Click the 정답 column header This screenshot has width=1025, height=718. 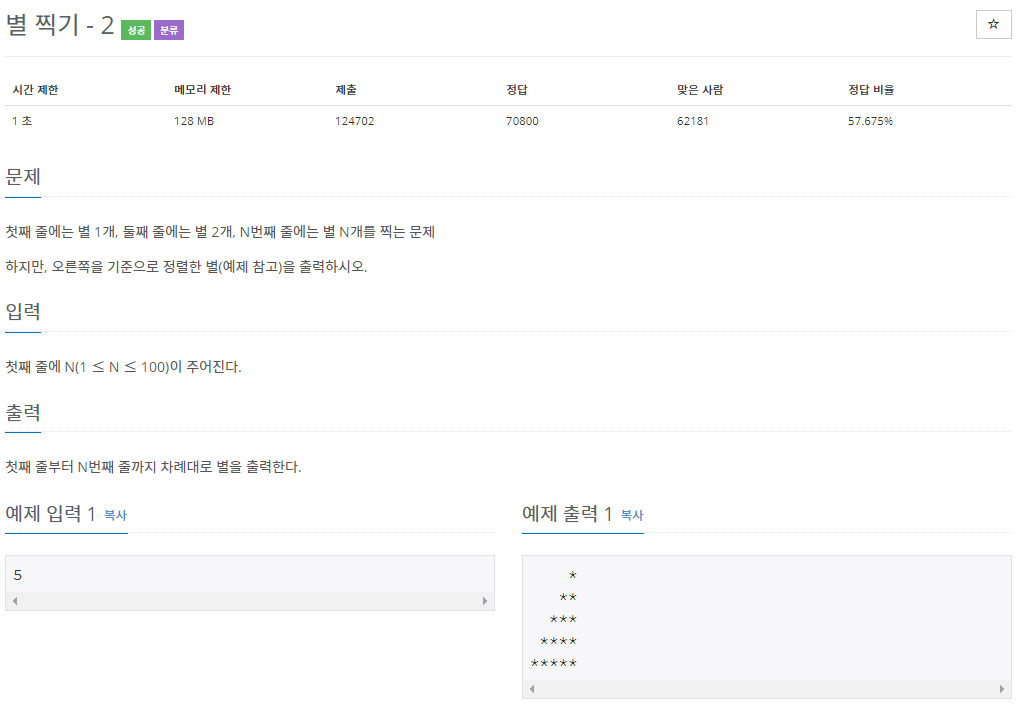tap(517, 90)
